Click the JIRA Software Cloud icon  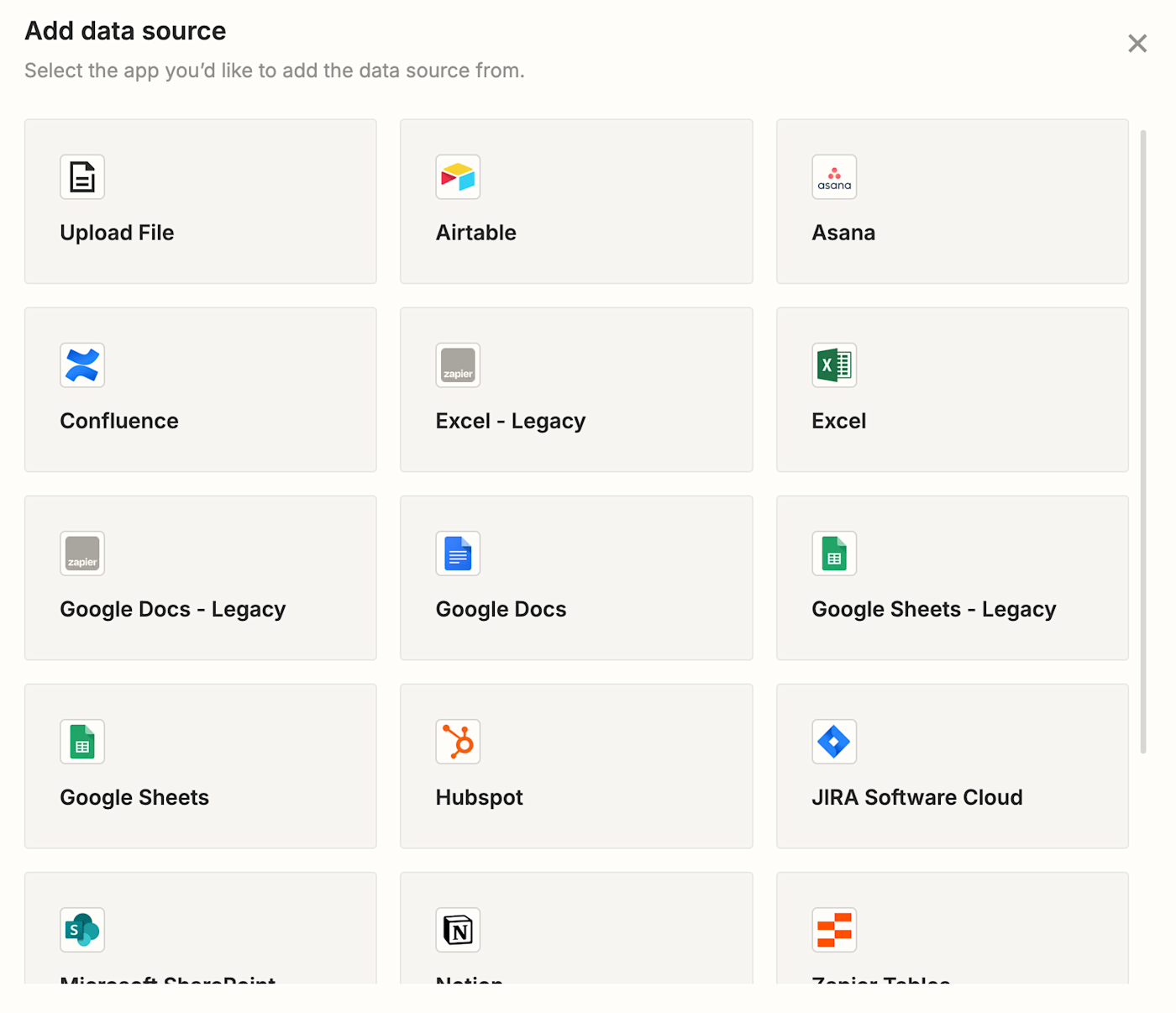pyautogui.click(x=834, y=741)
